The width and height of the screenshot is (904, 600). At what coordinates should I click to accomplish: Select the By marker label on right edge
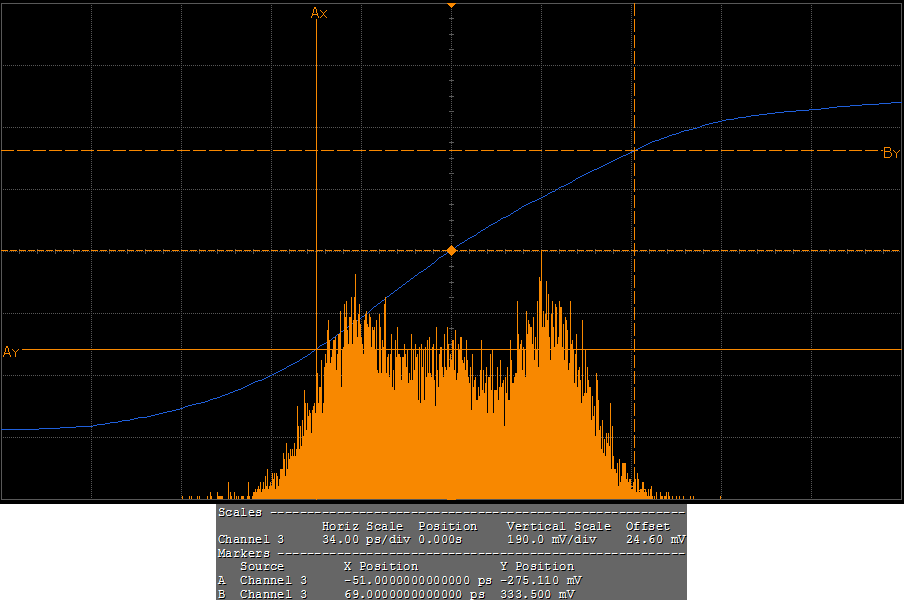coord(891,153)
